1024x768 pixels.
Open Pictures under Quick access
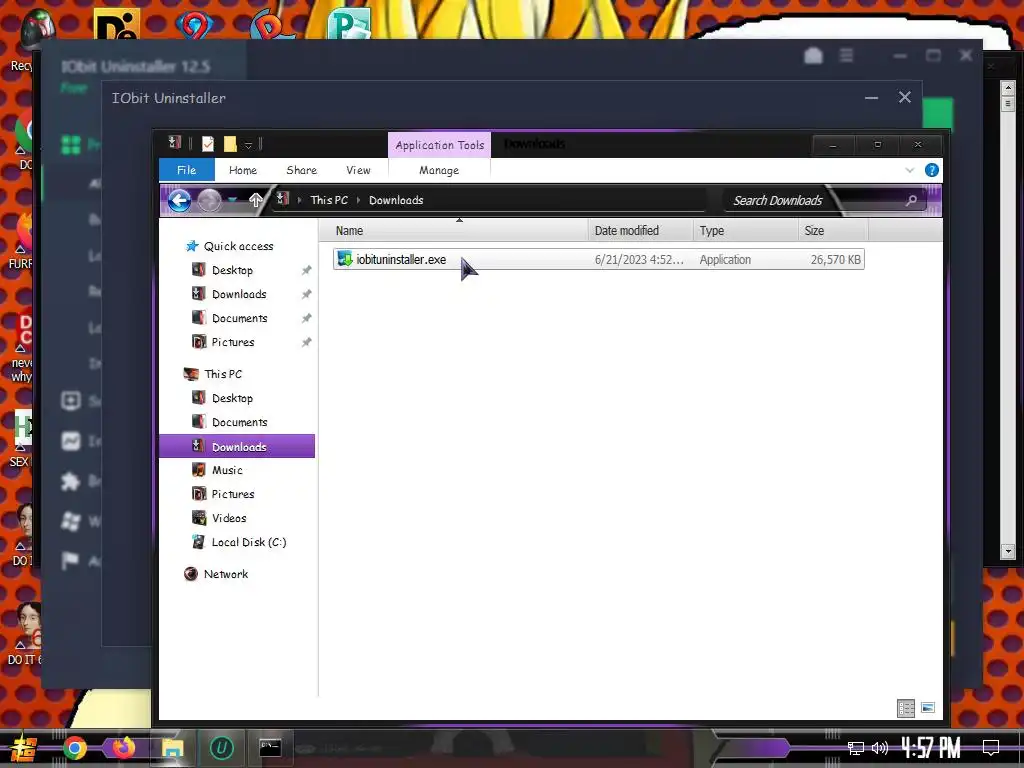click(x=232, y=342)
